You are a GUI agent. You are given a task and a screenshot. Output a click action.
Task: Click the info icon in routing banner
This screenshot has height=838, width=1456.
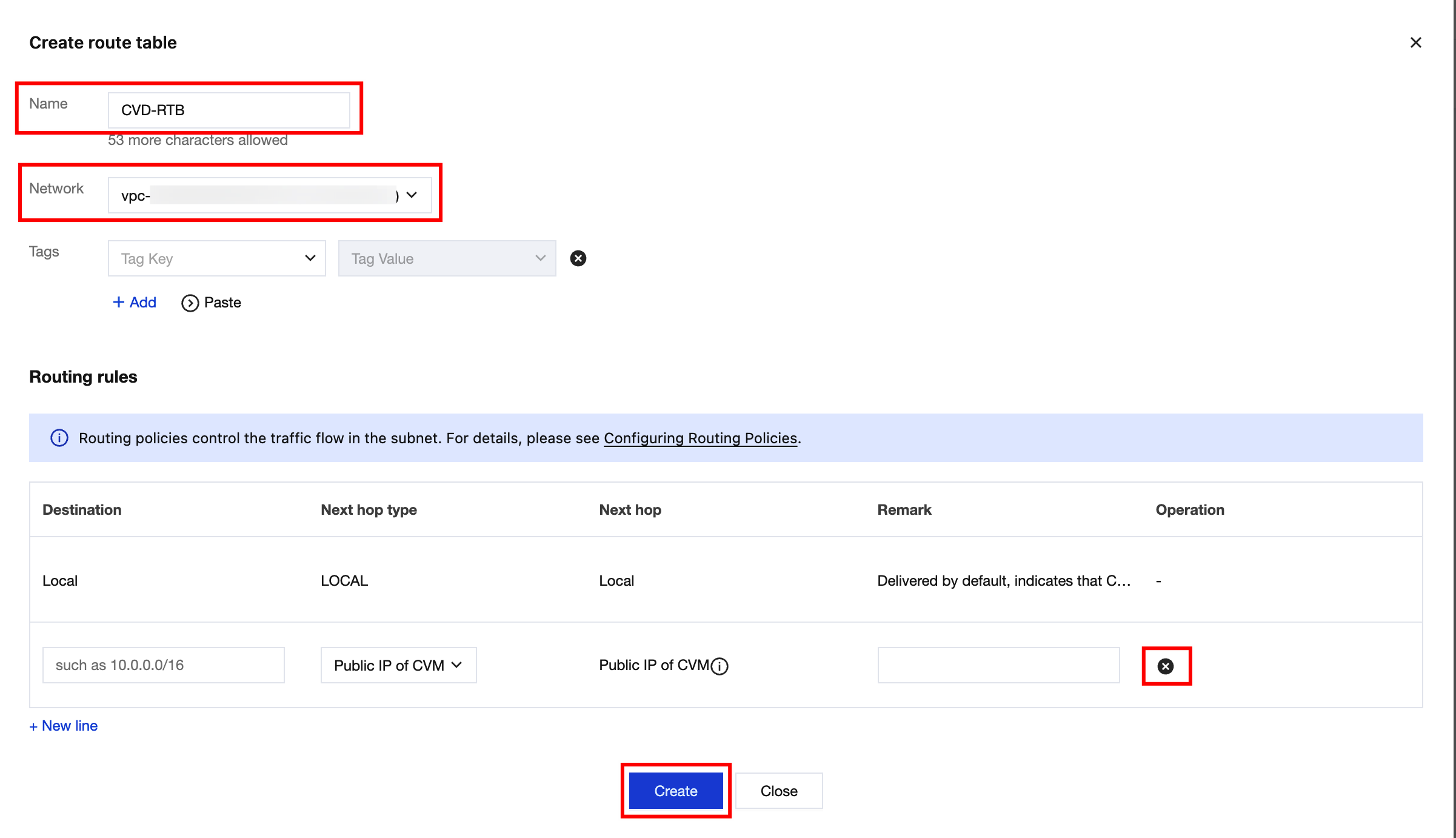click(x=59, y=438)
